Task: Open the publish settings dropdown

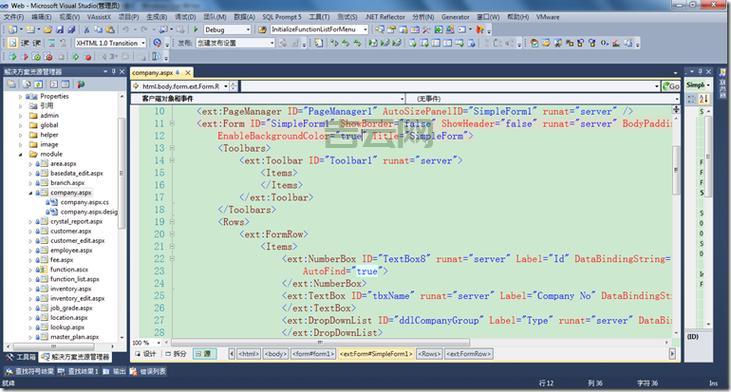Action: coord(272,43)
